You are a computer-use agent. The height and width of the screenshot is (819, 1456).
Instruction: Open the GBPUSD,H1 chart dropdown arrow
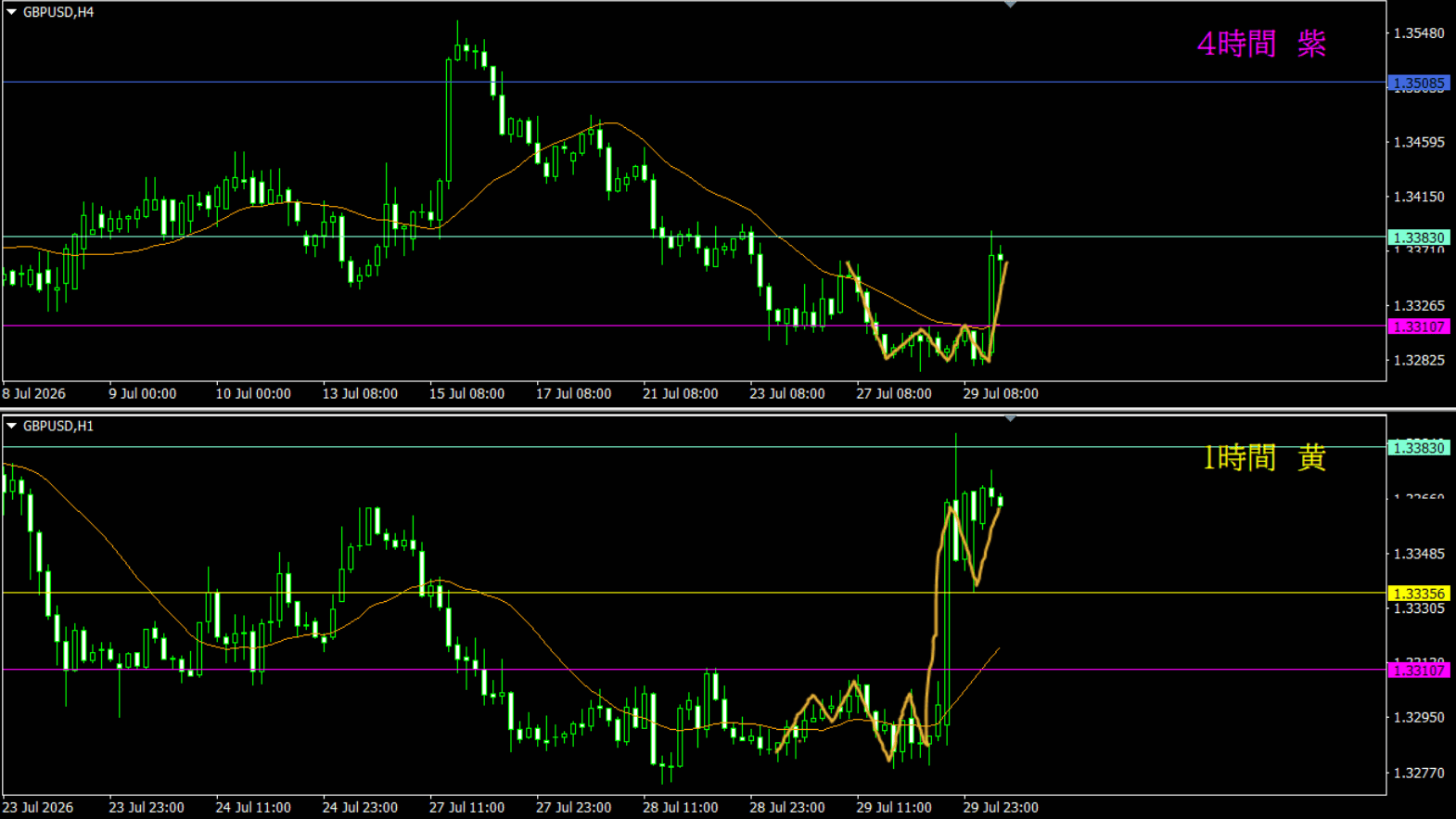pyautogui.click(x=11, y=426)
